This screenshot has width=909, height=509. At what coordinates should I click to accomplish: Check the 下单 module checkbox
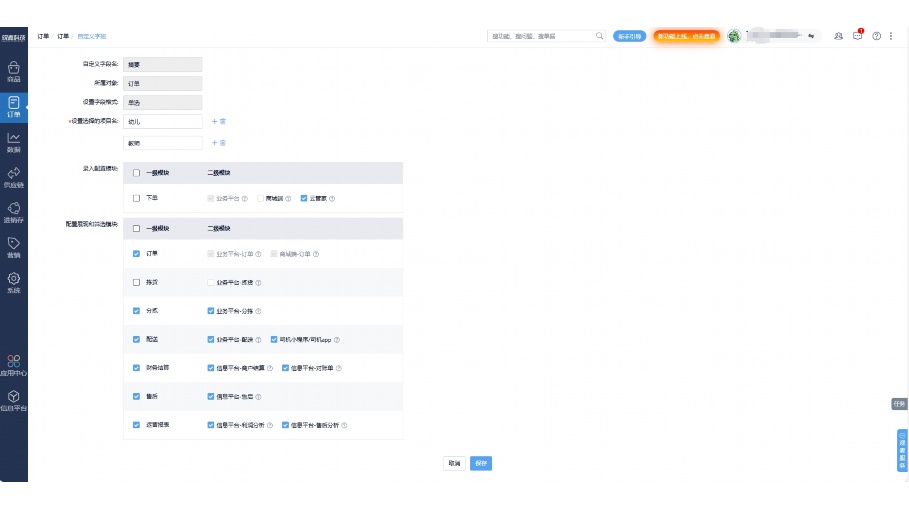[136, 198]
